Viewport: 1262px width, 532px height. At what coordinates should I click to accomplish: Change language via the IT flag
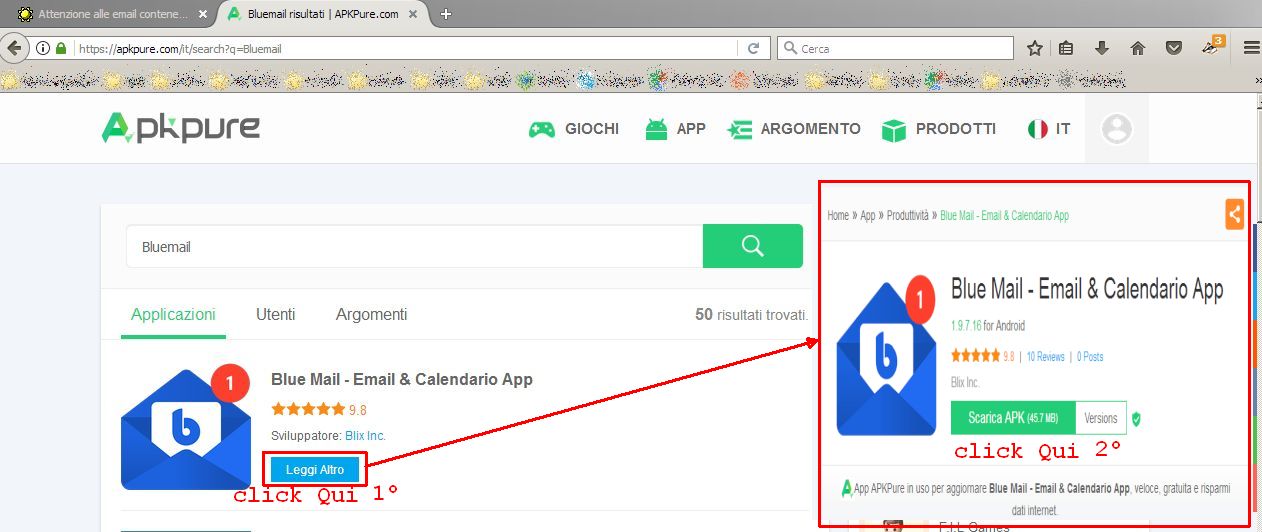click(x=1049, y=129)
